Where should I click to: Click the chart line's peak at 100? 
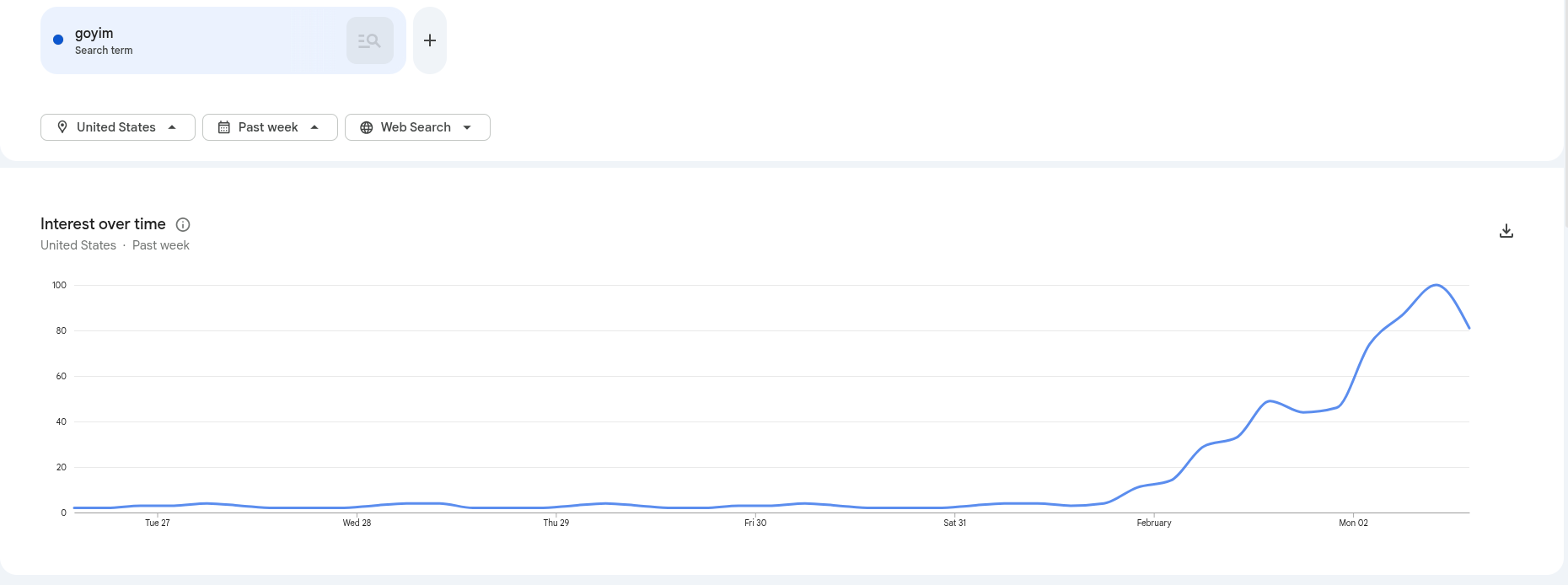click(1436, 285)
